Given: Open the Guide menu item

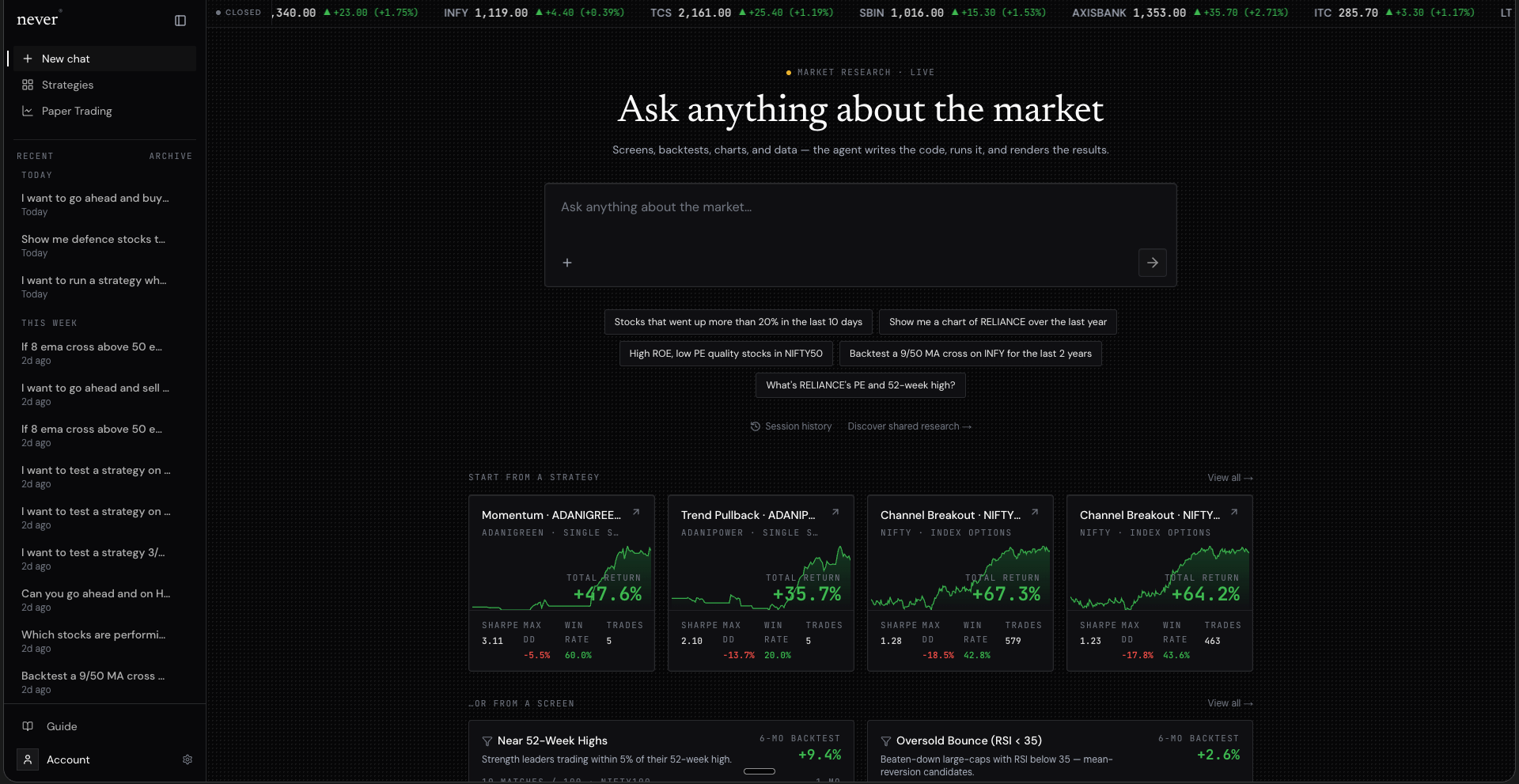Looking at the screenshot, I should point(105,726).
